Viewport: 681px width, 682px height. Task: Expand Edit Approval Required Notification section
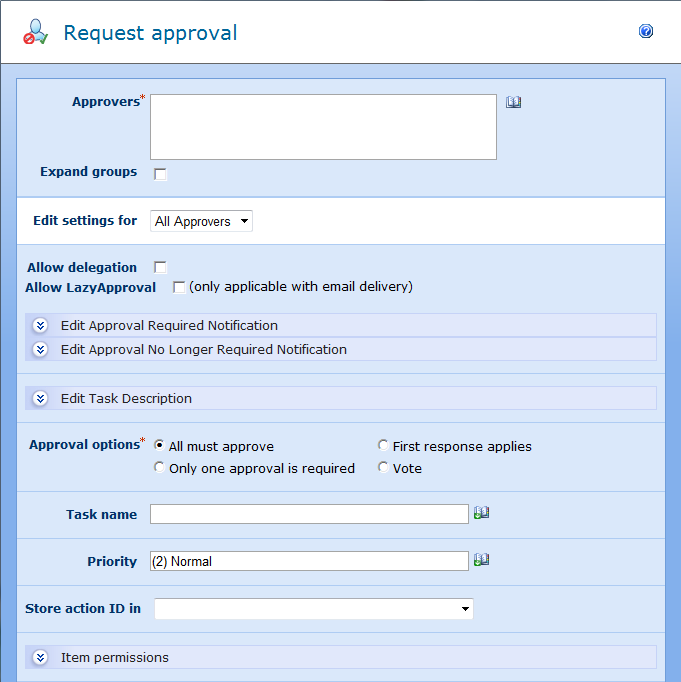(x=40, y=325)
